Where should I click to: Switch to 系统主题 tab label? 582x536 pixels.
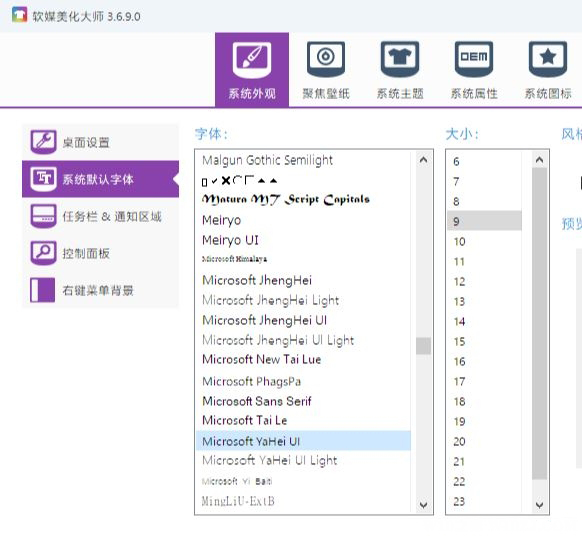pos(400,94)
